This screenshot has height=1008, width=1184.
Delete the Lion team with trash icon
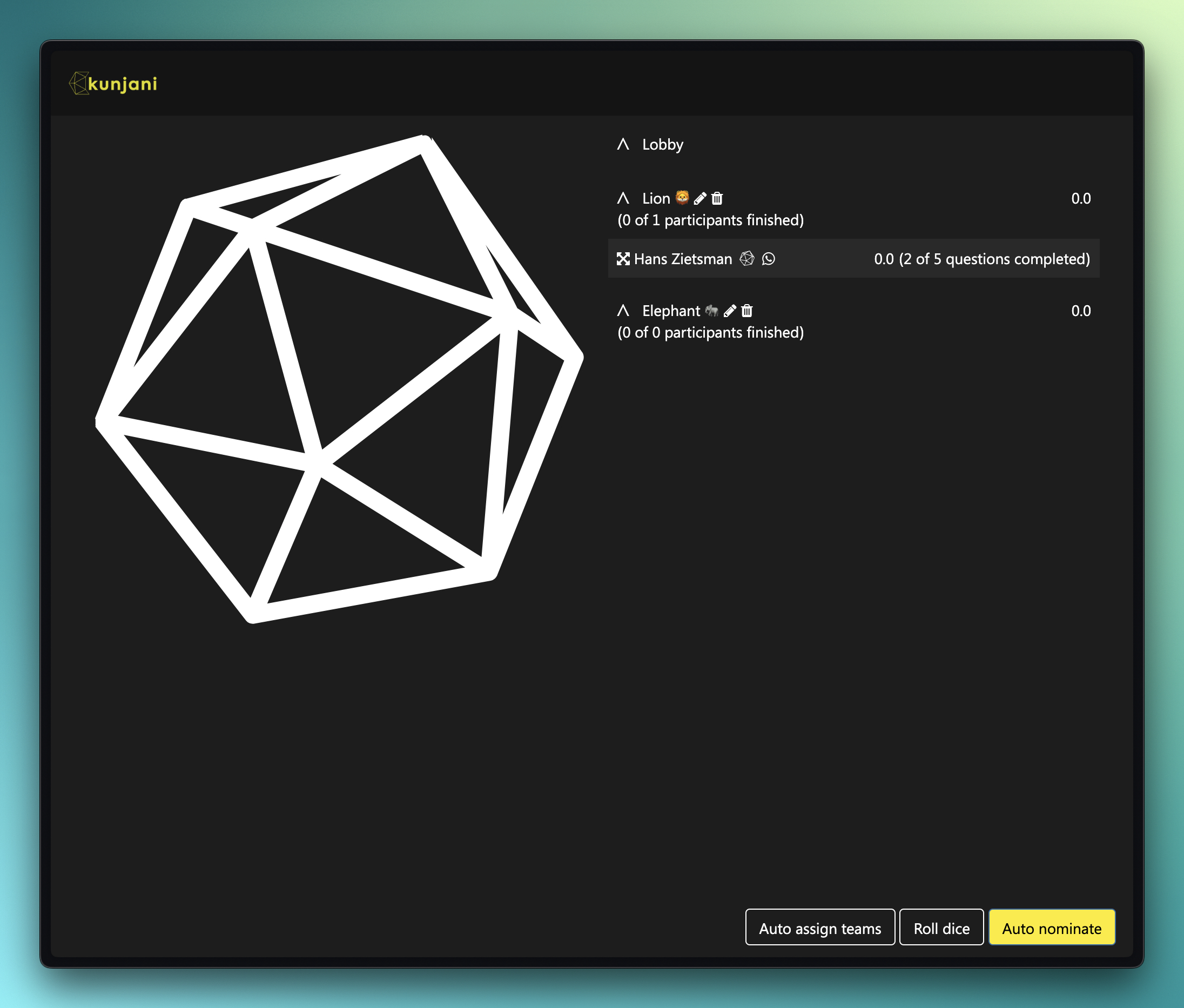tap(717, 198)
